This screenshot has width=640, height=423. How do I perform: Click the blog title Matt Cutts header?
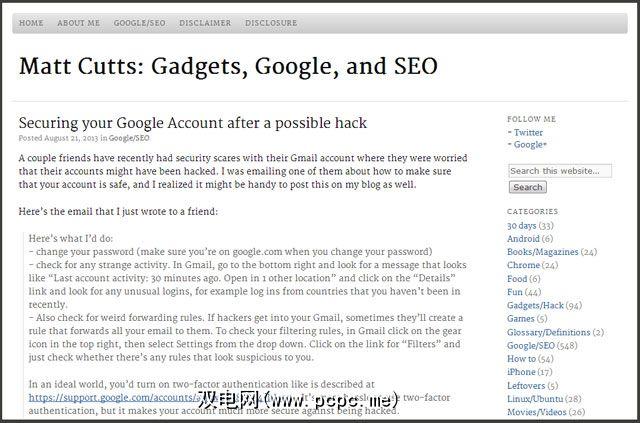[228, 67]
